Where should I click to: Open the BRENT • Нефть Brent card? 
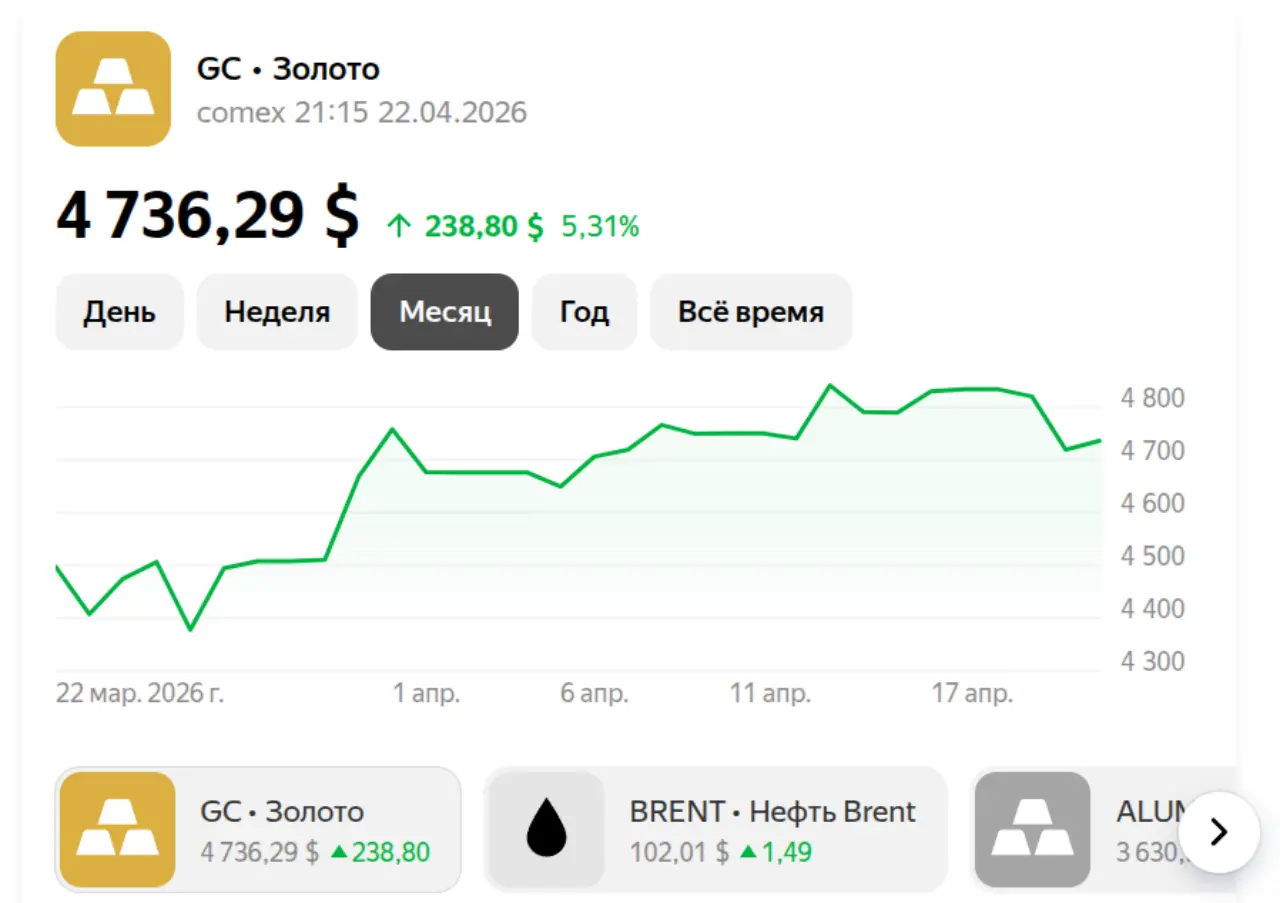[x=715, y=829]
